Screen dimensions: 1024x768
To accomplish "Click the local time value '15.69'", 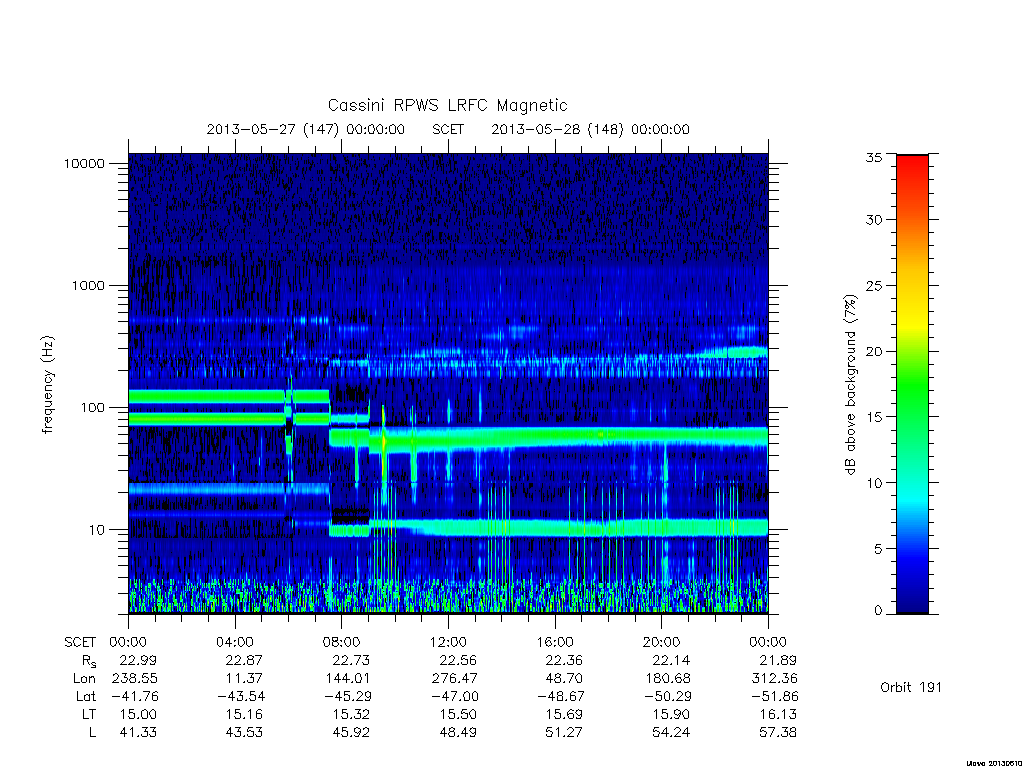I will [564, 714].
